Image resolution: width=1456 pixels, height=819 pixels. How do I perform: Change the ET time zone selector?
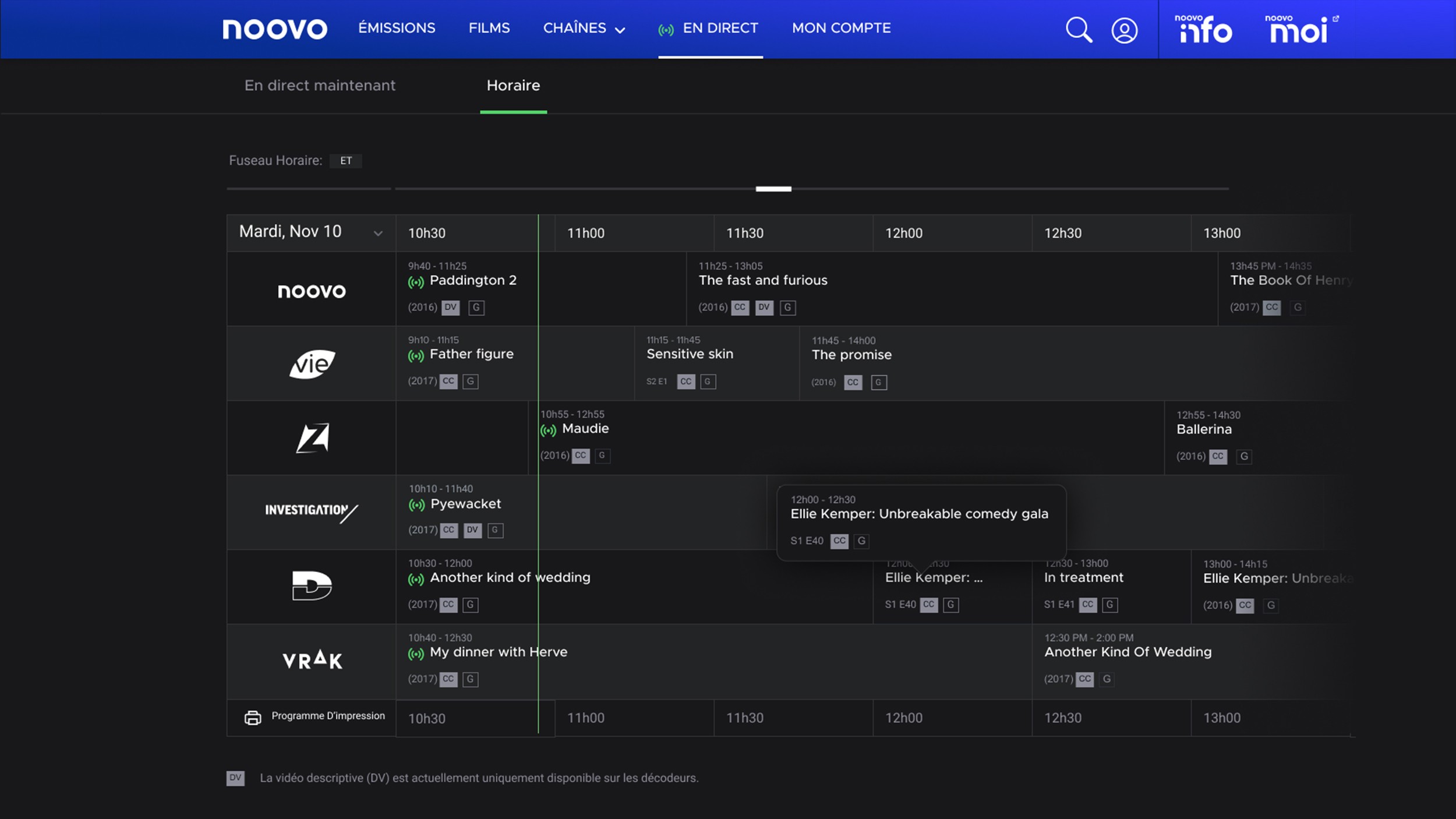click(x=346, y=161)
